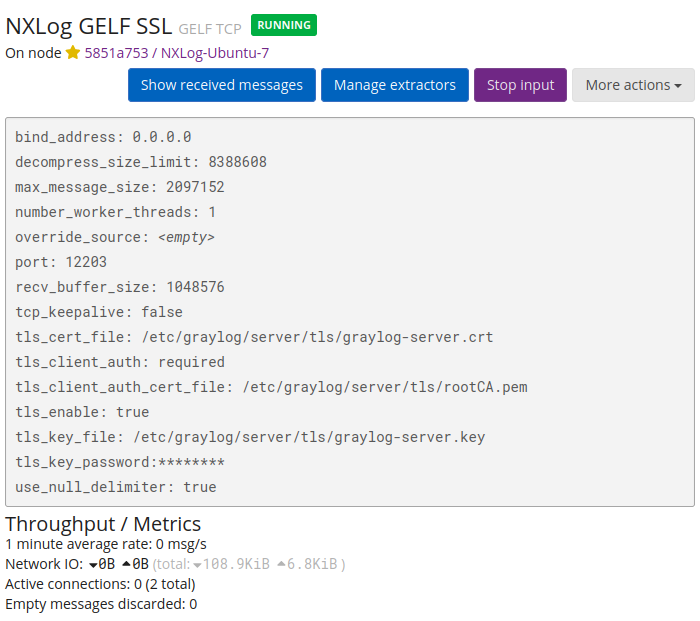
Task: Click the NXLog GELF SSL input title
Action: [89, 26]
